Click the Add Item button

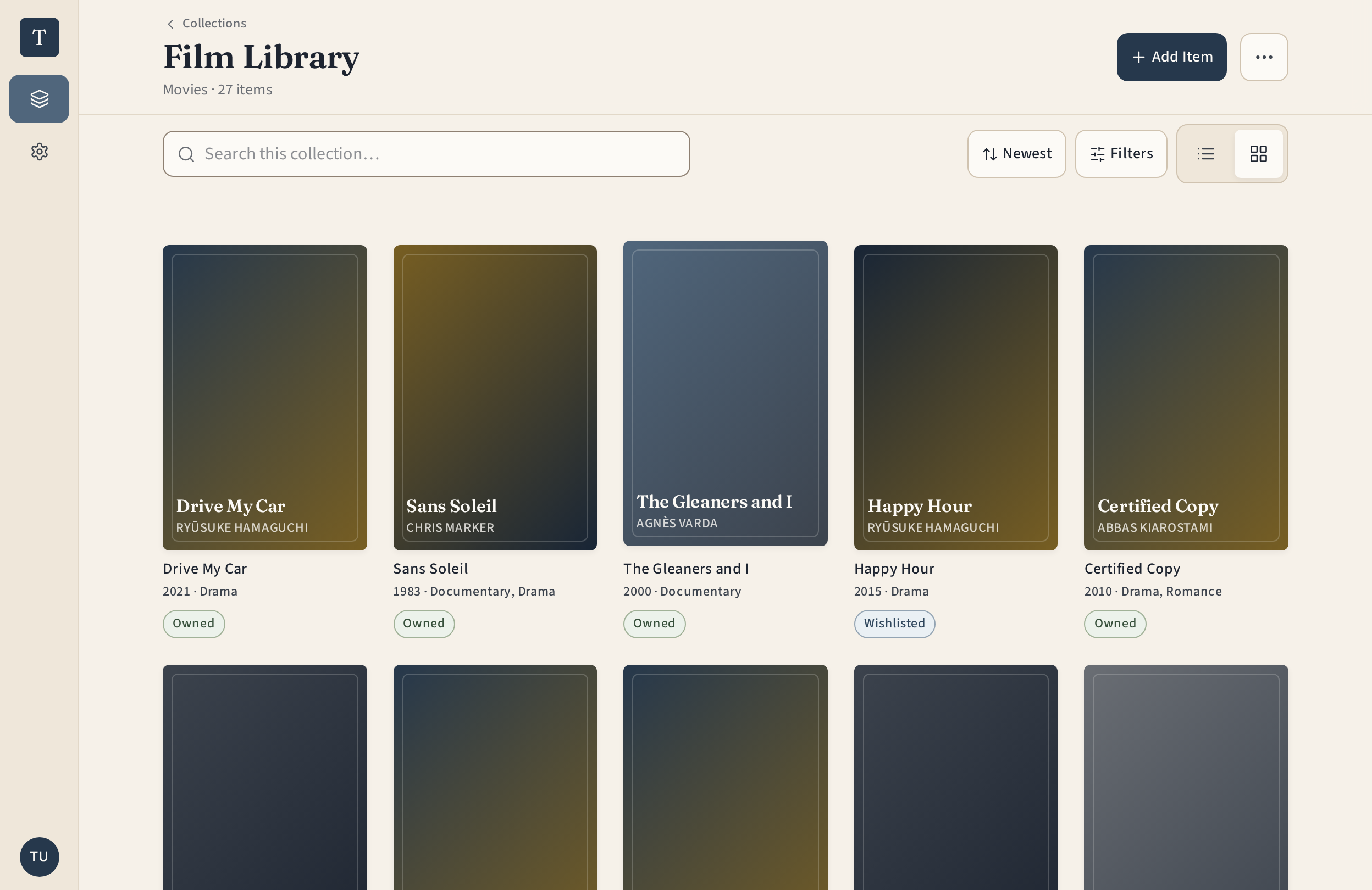(1171, 57)
